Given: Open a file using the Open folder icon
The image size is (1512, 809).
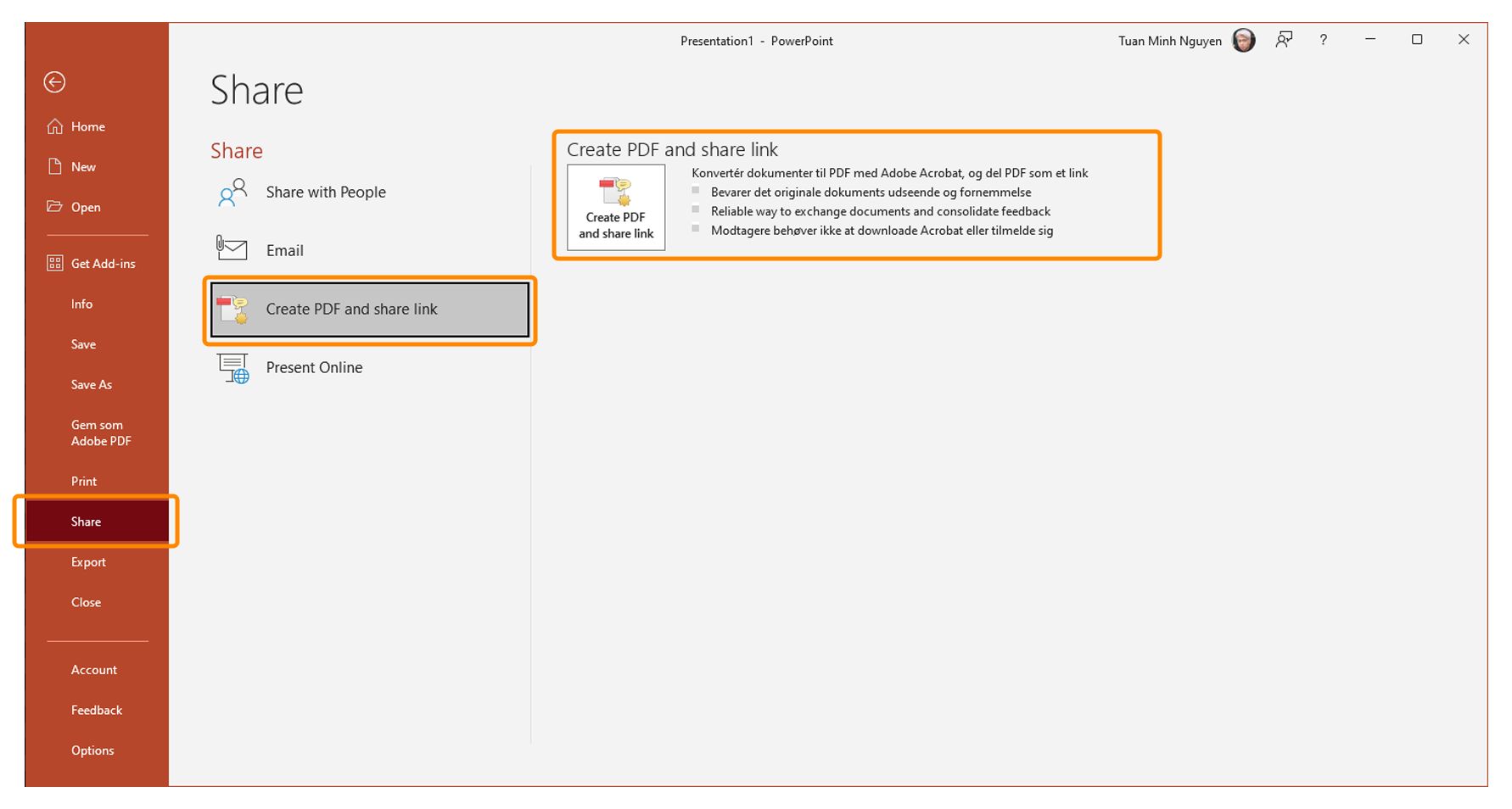Looking at the screenshot, I should click(54, 207).
